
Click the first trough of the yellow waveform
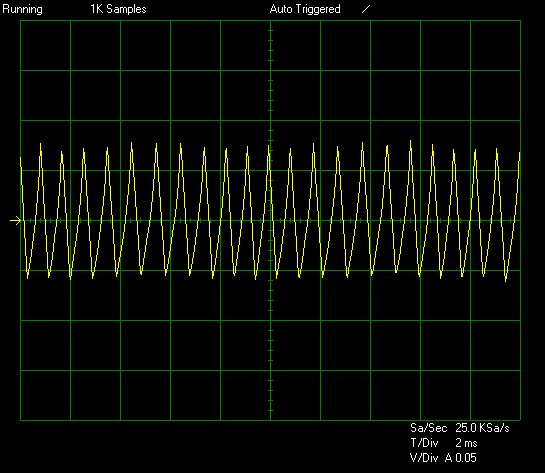pyautogui.click(x=27, y=277)
